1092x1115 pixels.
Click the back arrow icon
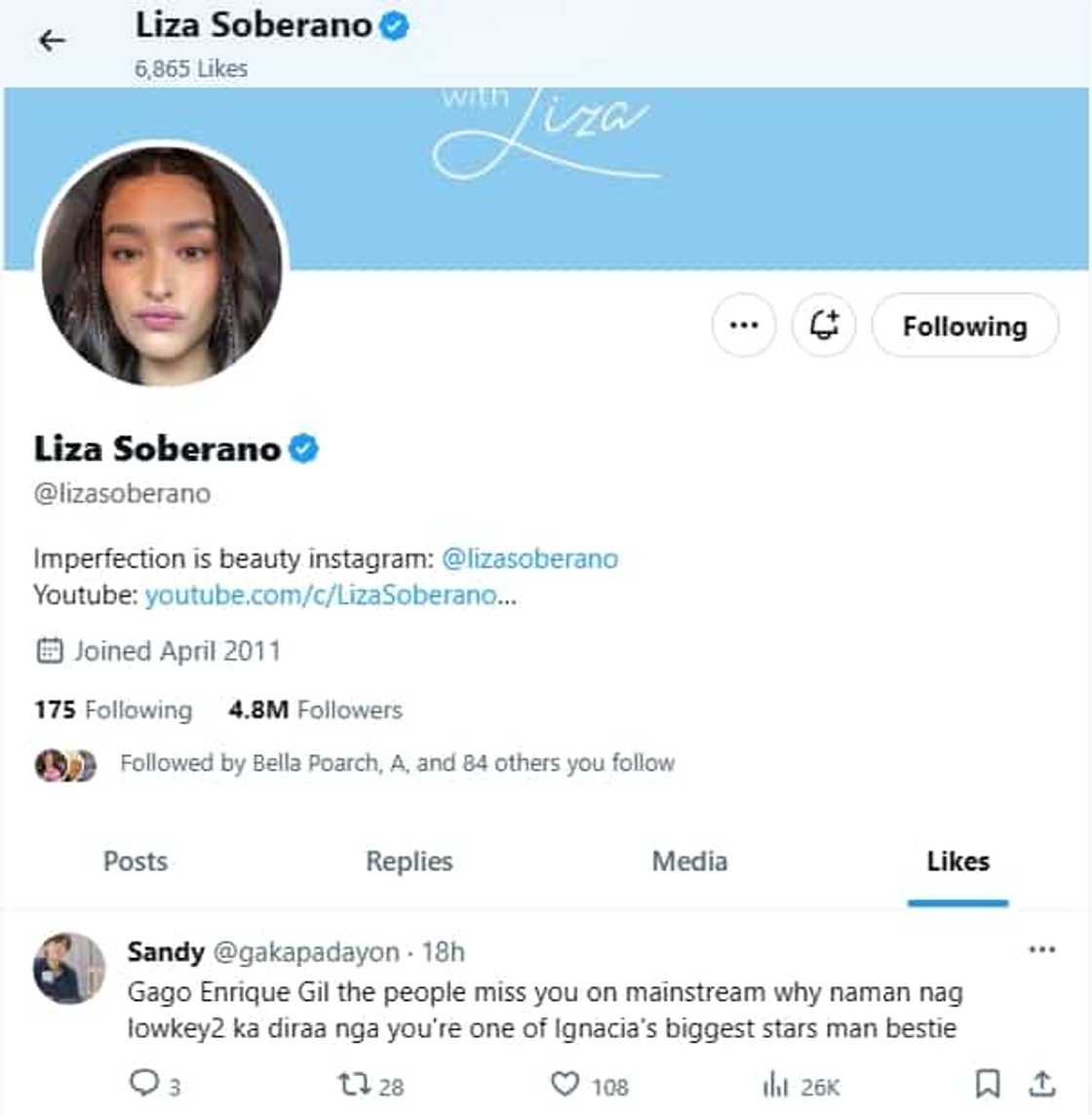click(x=52, y=40)
